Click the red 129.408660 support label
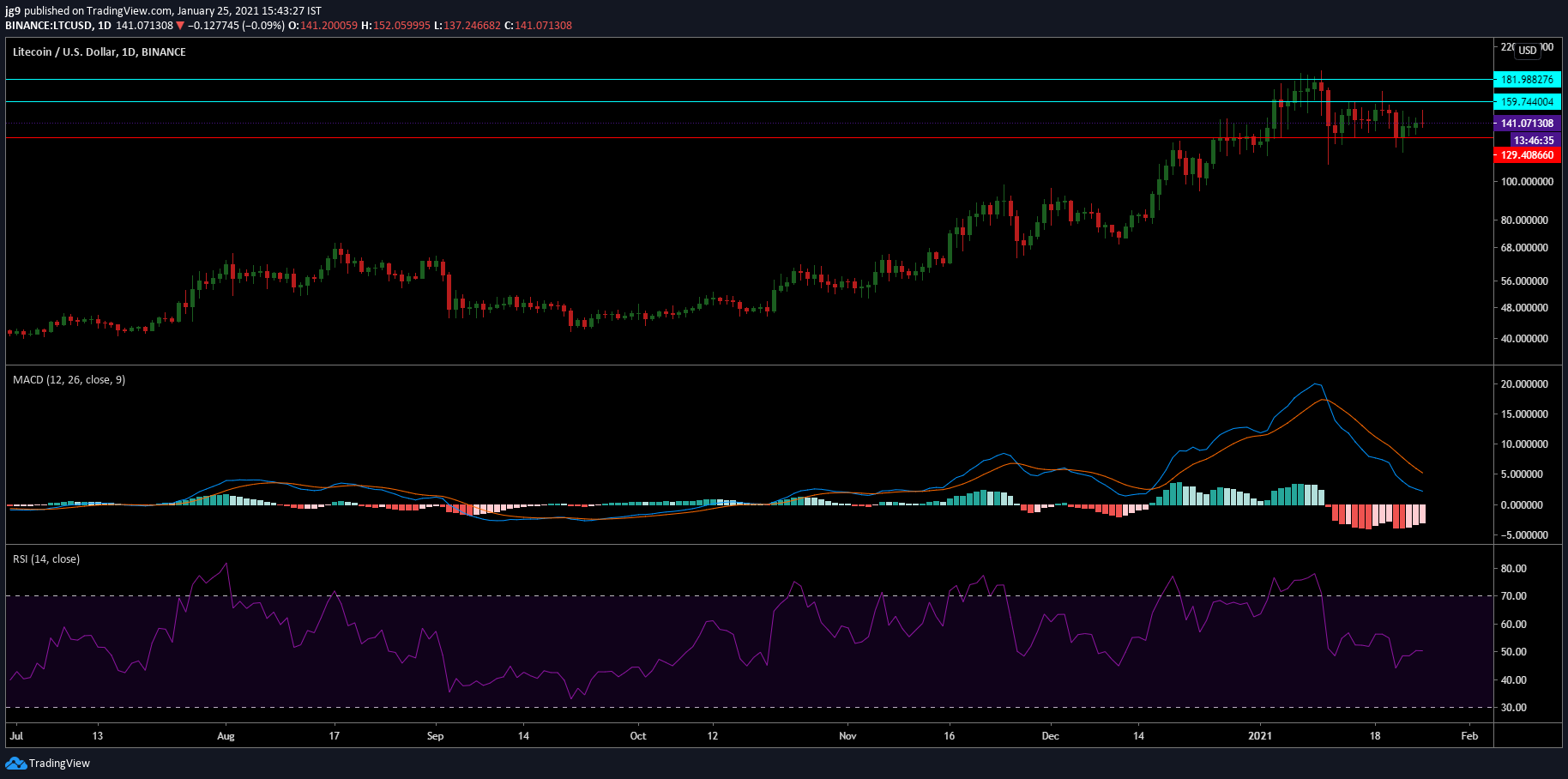1568x779 pixels. click(1527, 155)
